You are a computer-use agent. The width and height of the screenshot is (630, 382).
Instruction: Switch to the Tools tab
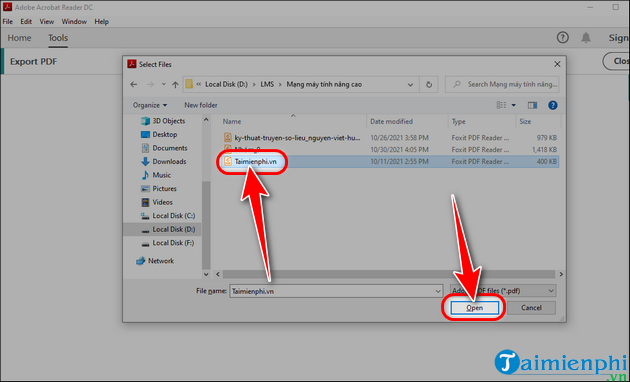coord(58,38)
